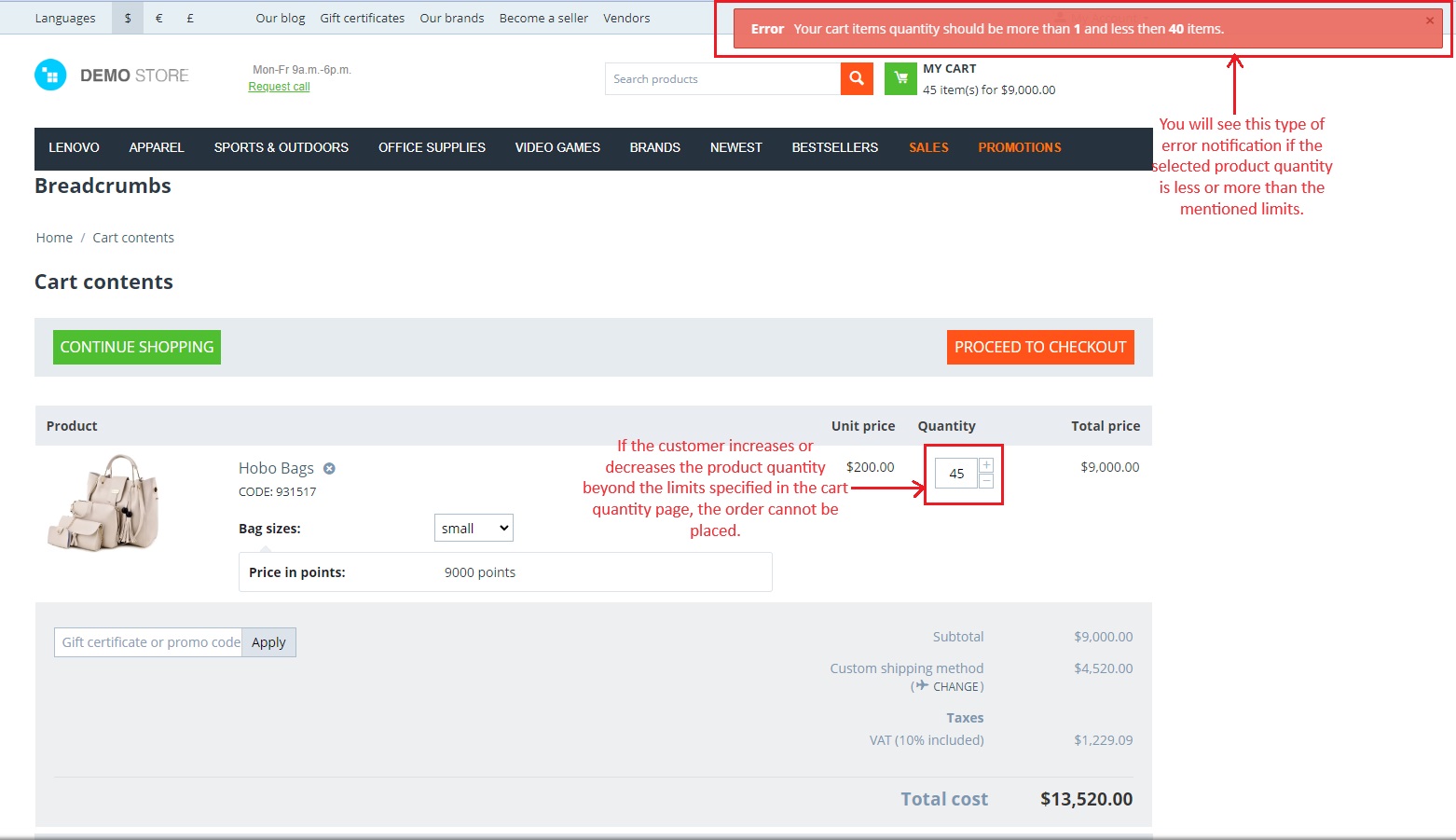Open the Apparel menu category

tap(157, 147)
